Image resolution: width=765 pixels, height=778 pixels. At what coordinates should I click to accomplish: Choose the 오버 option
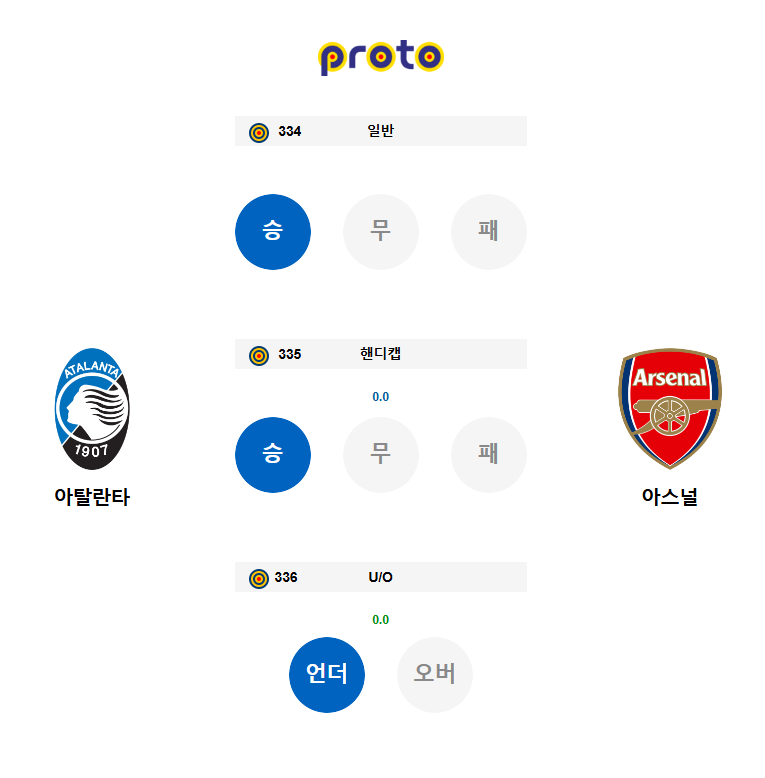point(435,675)
